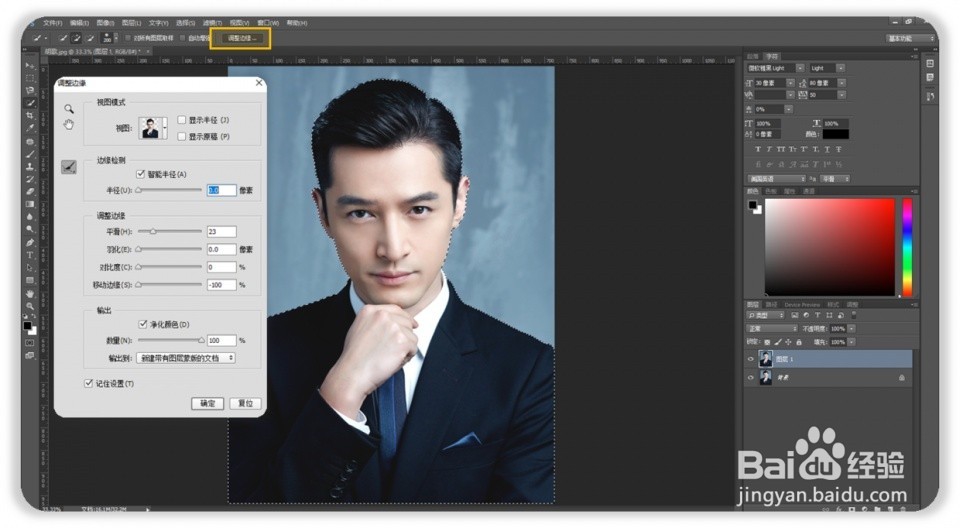Click the 平滑 (H) slider
This screenshot has height=528, width=960.
pos(170,232)
